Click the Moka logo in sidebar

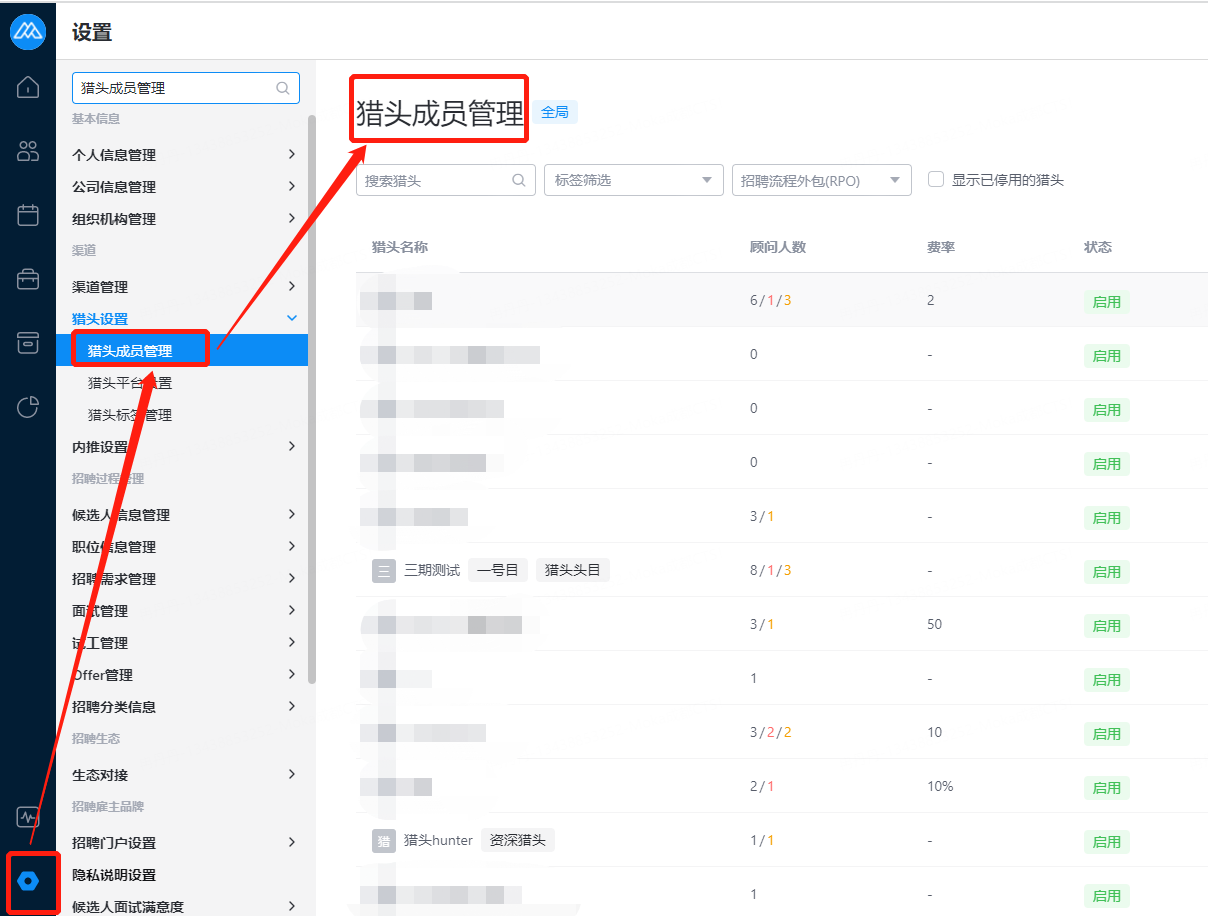pos(28,31)
